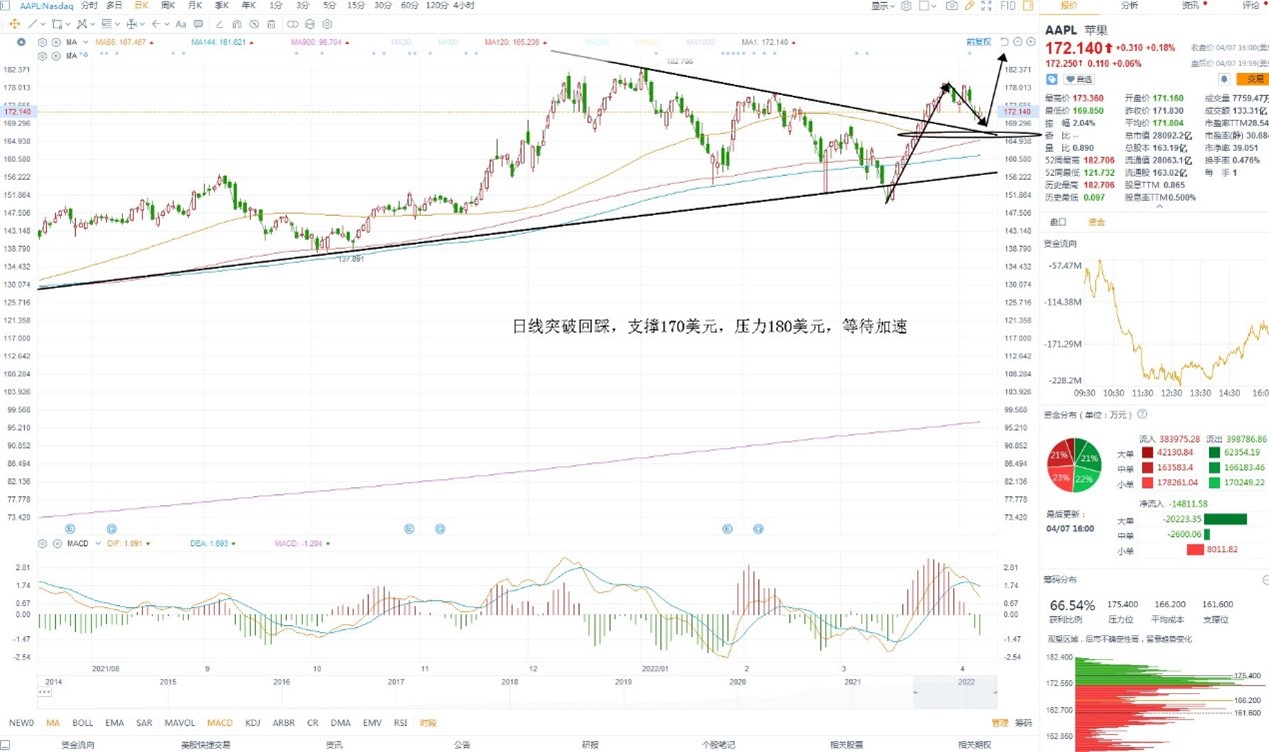Click the 前复权 adjustment link

pos(979,42)
